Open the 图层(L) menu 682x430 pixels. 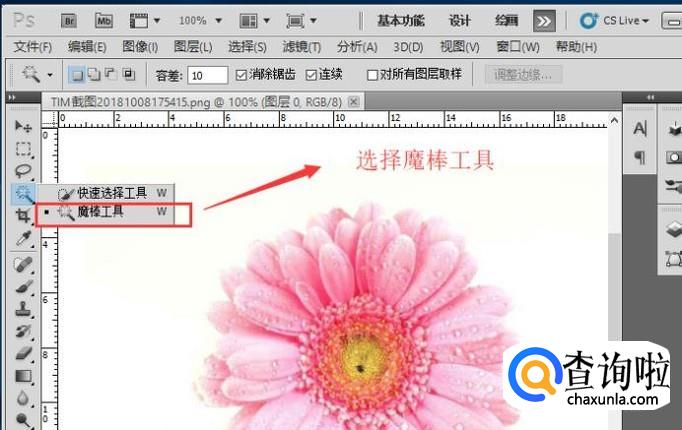pyautogui.click(x=193, y=47)
